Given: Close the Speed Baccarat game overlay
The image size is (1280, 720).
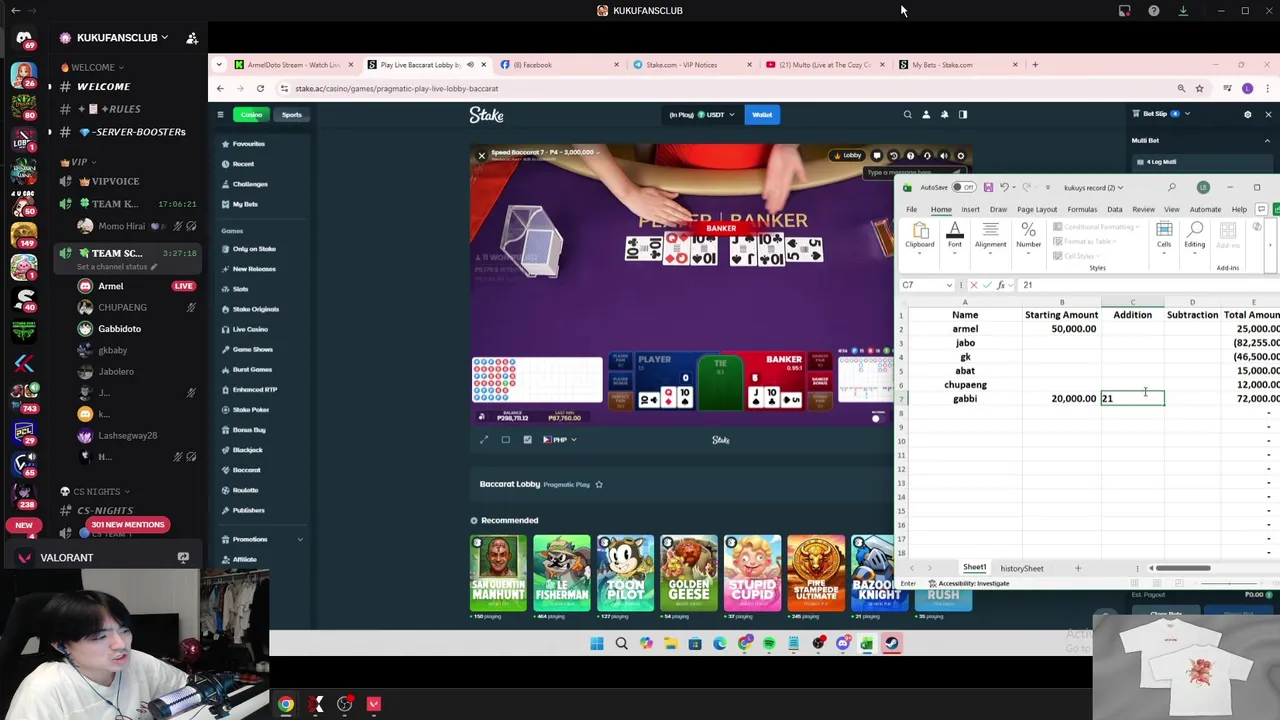Looking at the screenshot, I should pyautogui.click(x=481, y=156).
